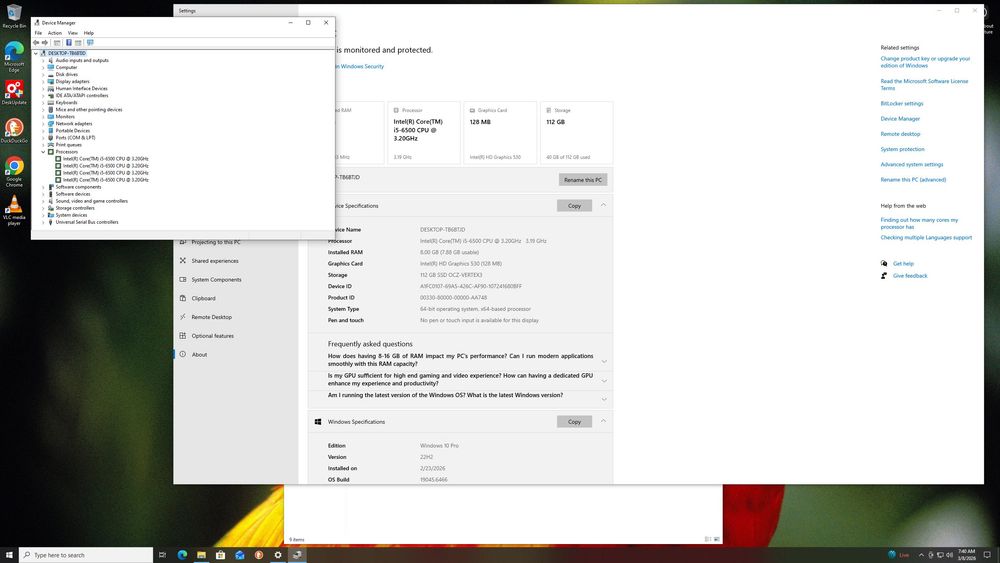Click the Get help icon in Settings
This screenshot has width=1000, height=563.
[x=884, y=263]
